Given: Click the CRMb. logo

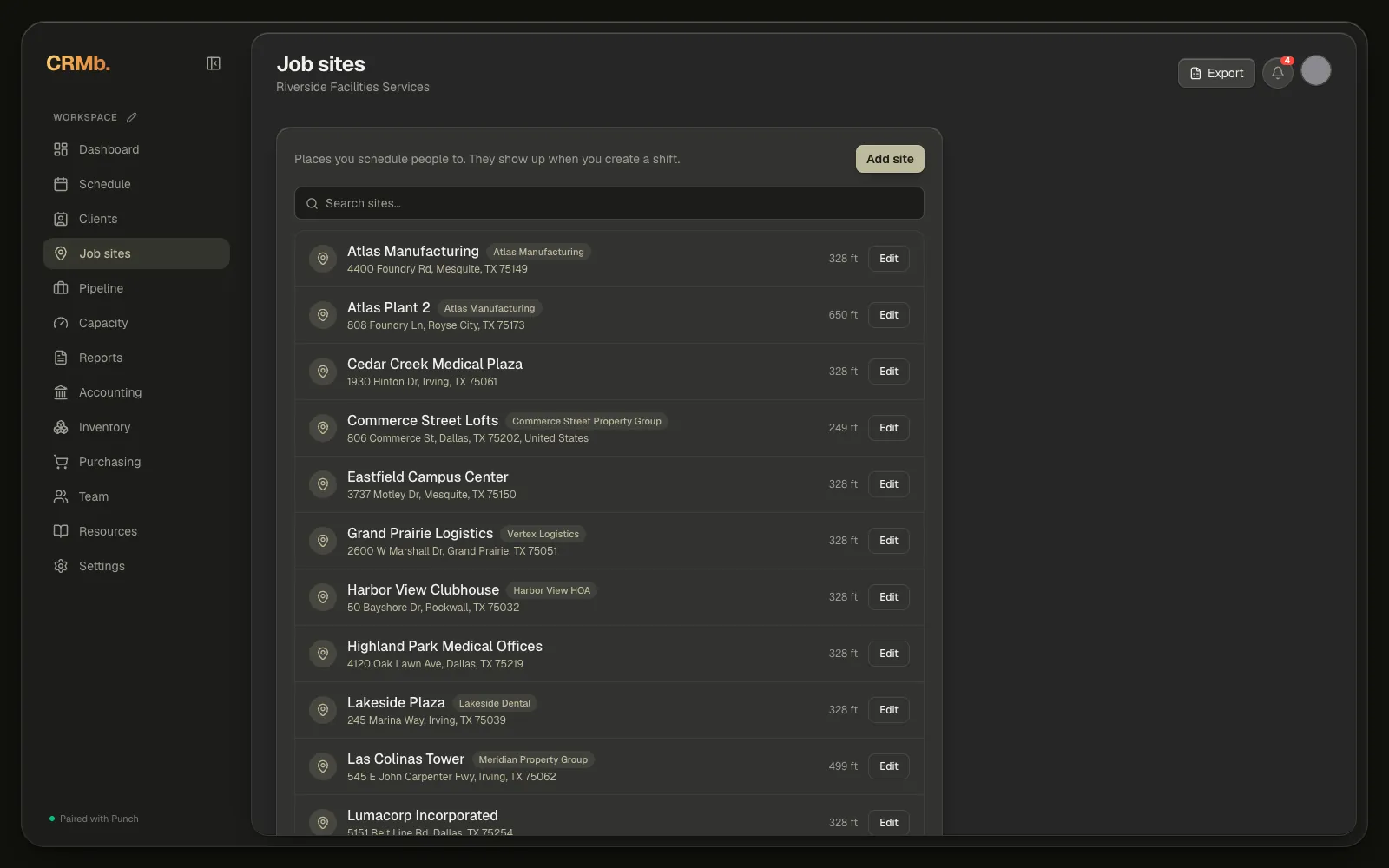Looking at the screenshot, I should click(x=78, y=63).
